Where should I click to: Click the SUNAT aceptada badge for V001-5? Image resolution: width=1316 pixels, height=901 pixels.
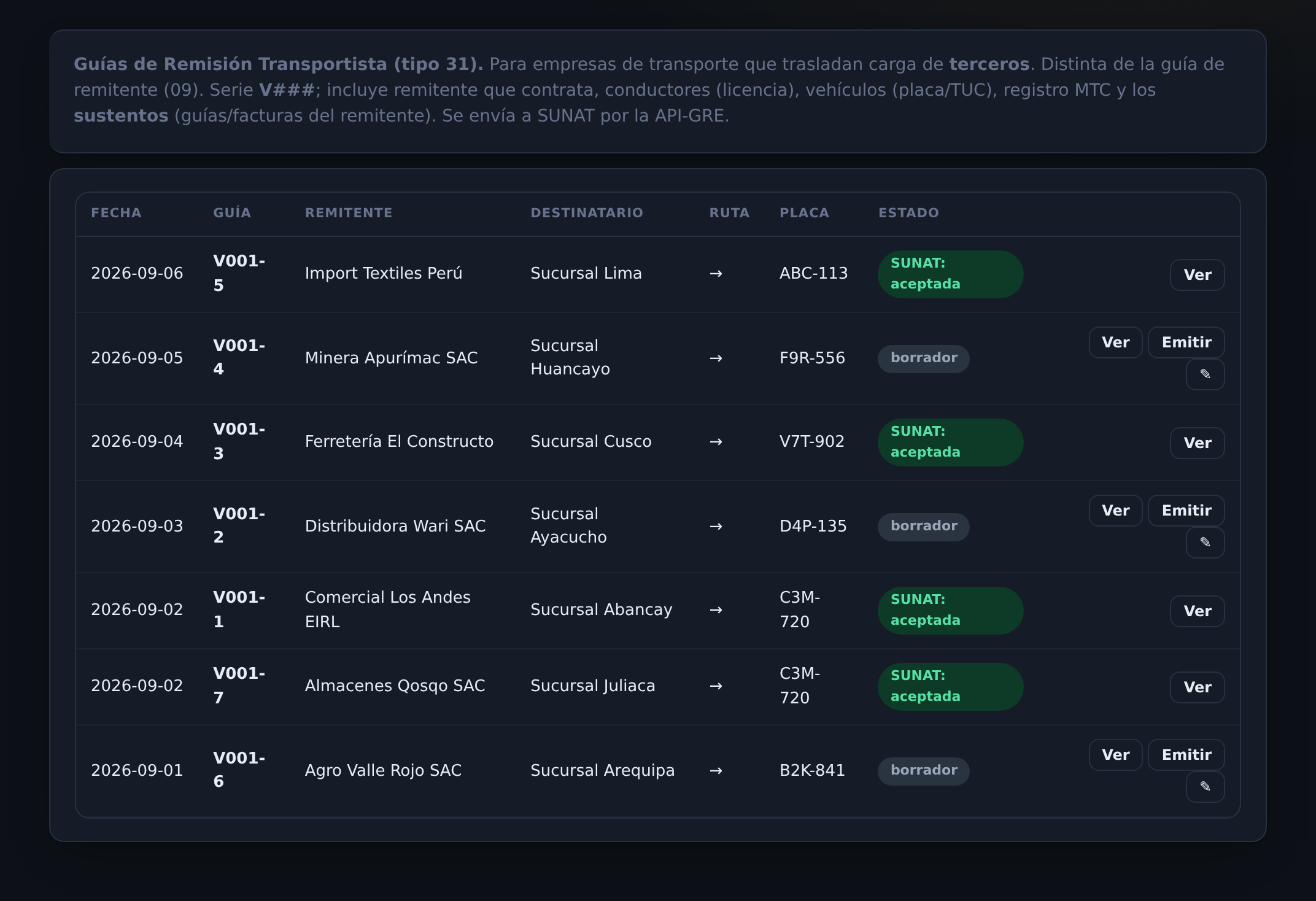(950, 274)
